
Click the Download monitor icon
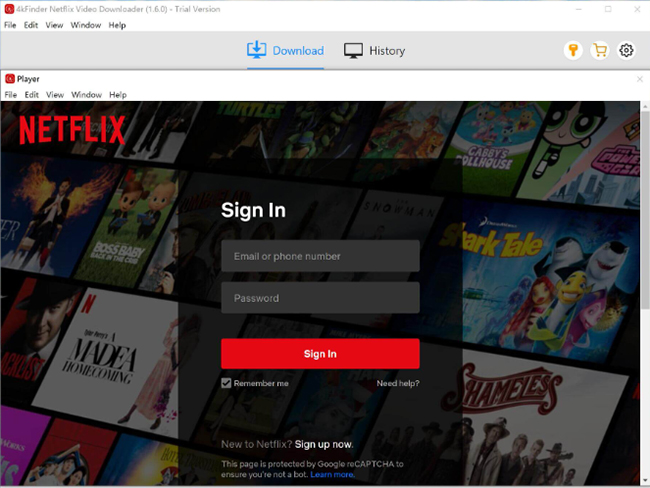[257, 50]
